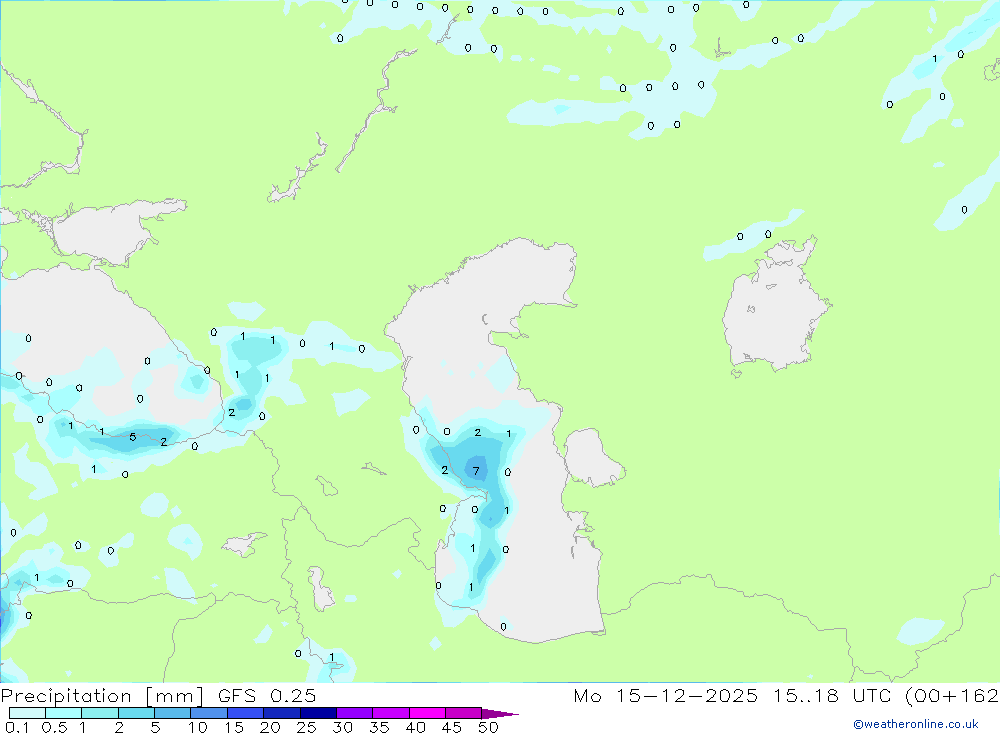Click legend swatch between 10 and 15

209,713
